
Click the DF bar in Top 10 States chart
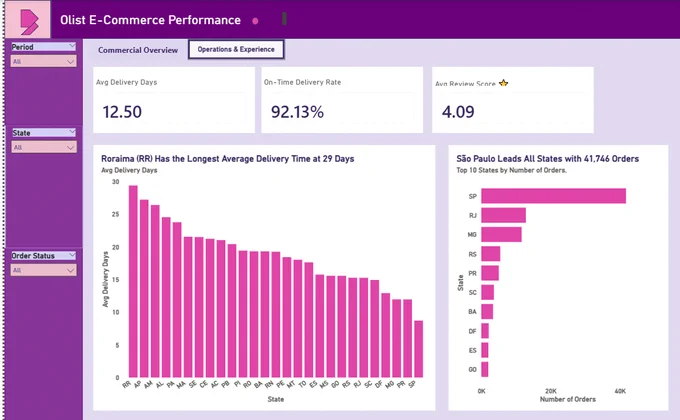coord(485,331)
